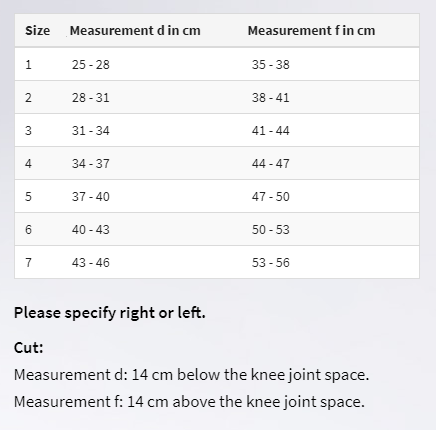Click the 44 - 47 measurement cell
Viewport: 436px width, 430px height.
tap(271, 163)
